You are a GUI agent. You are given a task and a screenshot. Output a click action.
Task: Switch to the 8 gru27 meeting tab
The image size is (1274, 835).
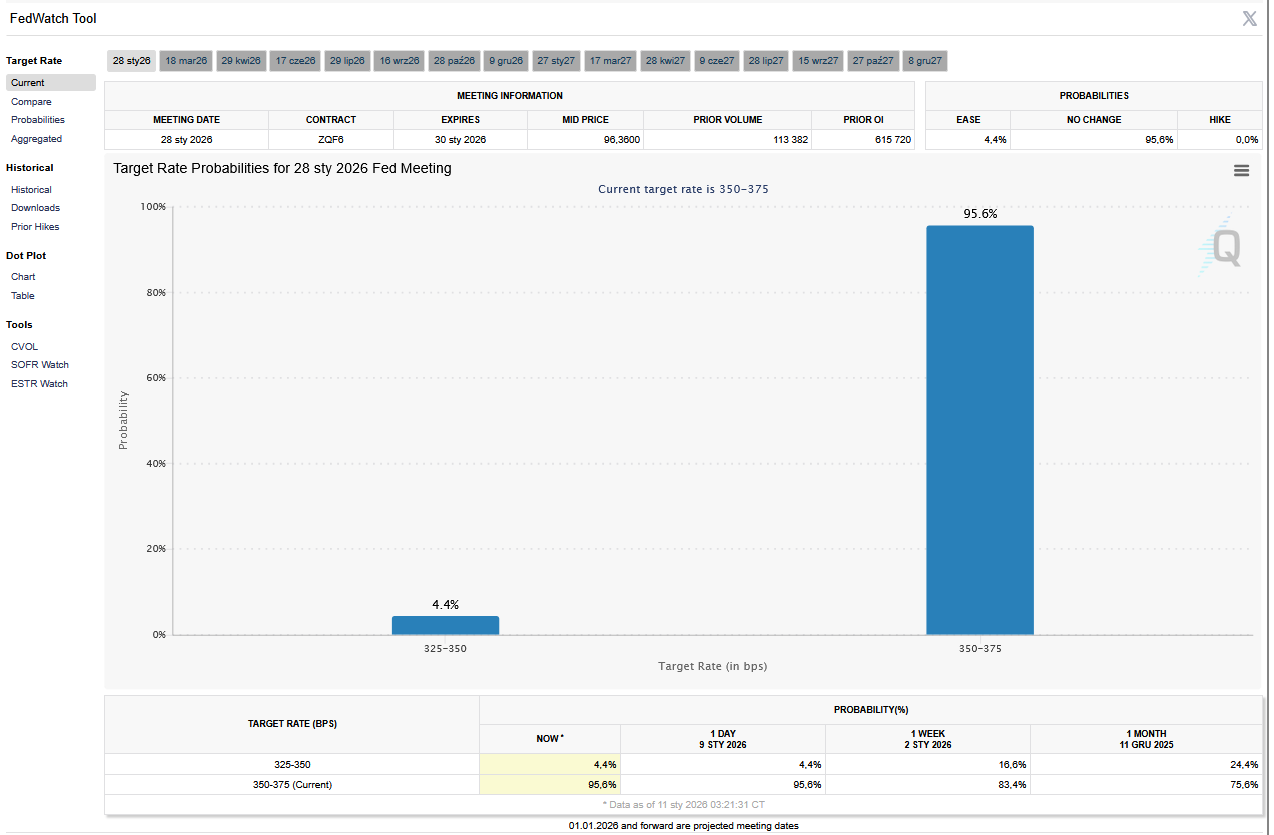pyautogui.click(x=924, y=61)
